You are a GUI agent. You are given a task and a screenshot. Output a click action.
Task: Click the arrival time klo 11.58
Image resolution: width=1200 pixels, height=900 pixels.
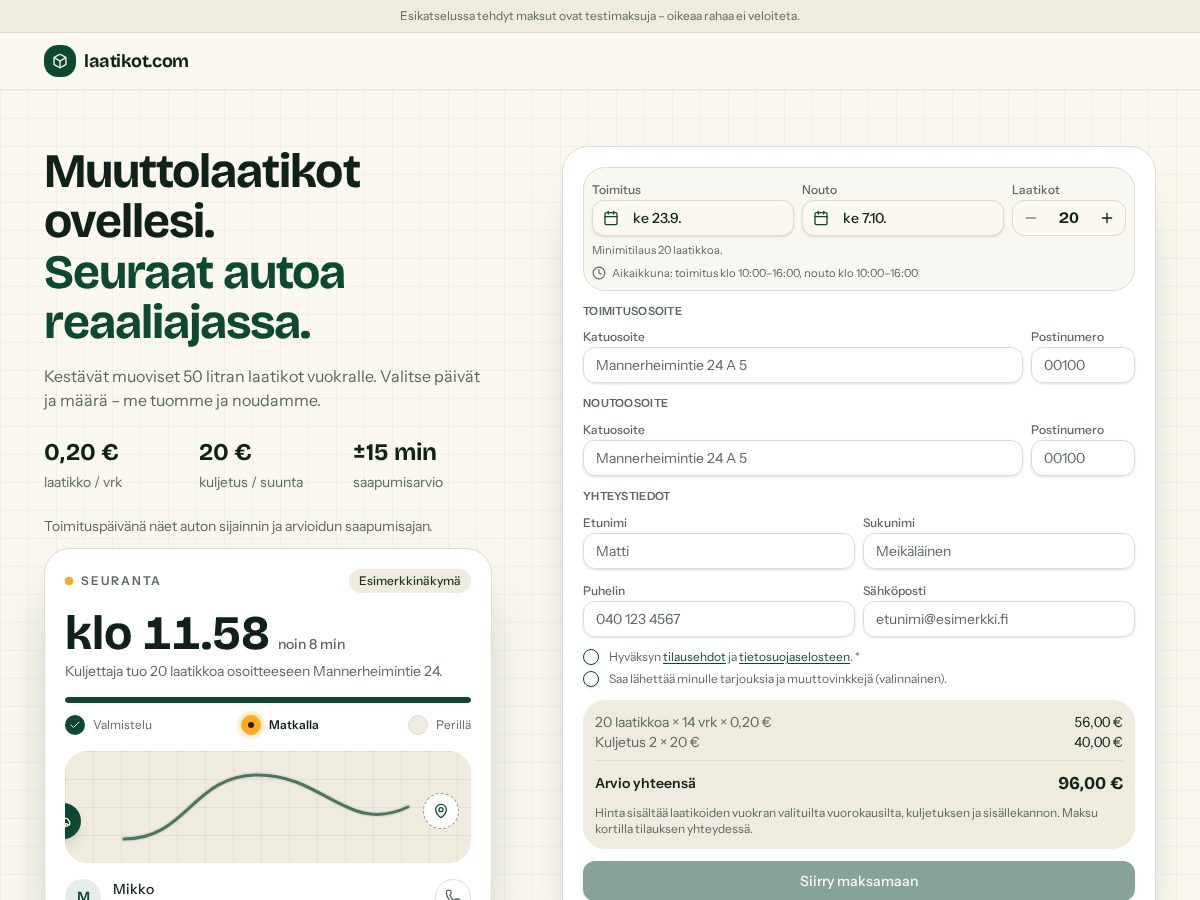[167, 633]
